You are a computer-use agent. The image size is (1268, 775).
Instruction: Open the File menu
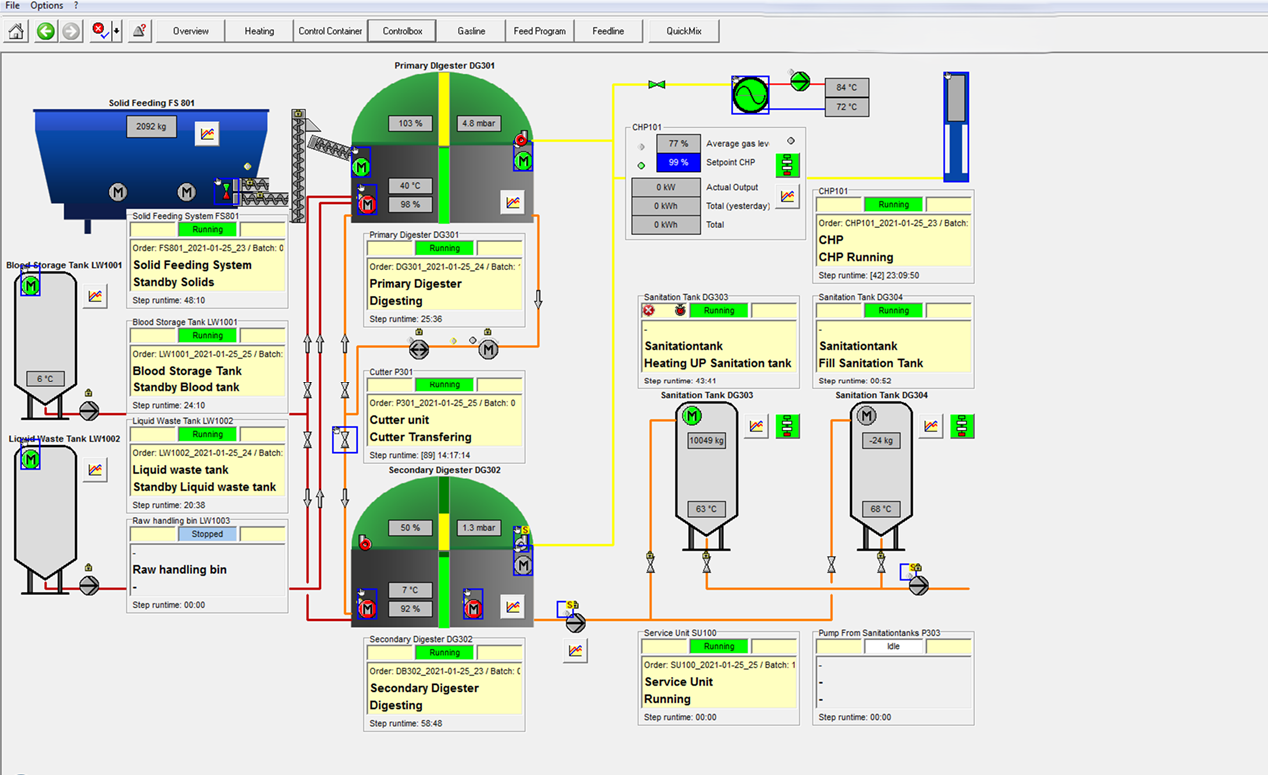point(13,6)
